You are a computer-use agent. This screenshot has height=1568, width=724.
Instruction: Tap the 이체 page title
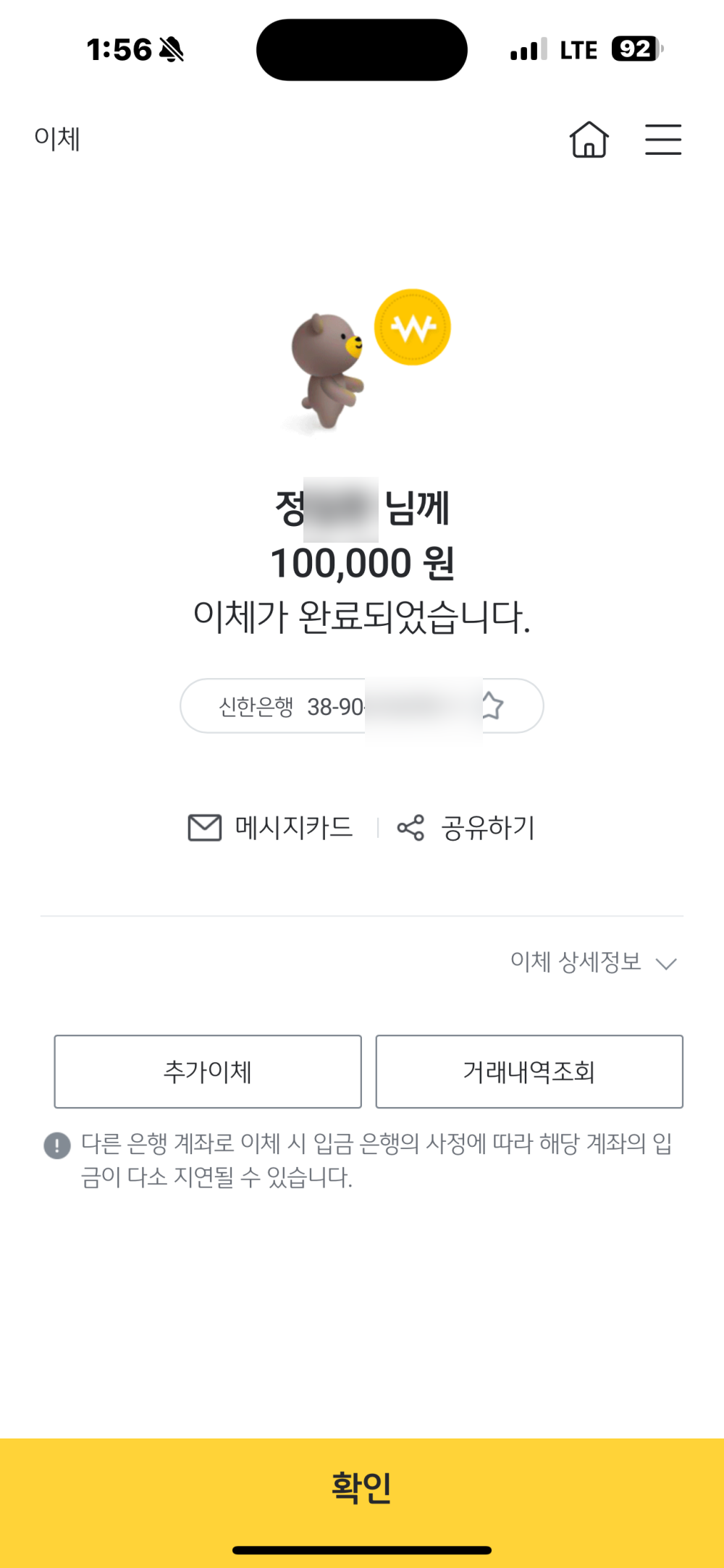click(57, 138)
